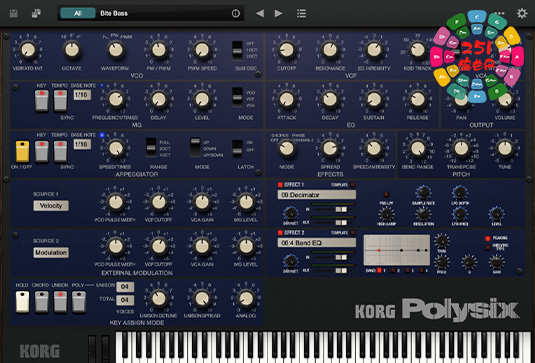Image resolution: width=535 pixels, height=363 pixels.
Task: Flip the MG MODE switch (VCO/VCF/VCA)
Action: click(x=237, y=97)
